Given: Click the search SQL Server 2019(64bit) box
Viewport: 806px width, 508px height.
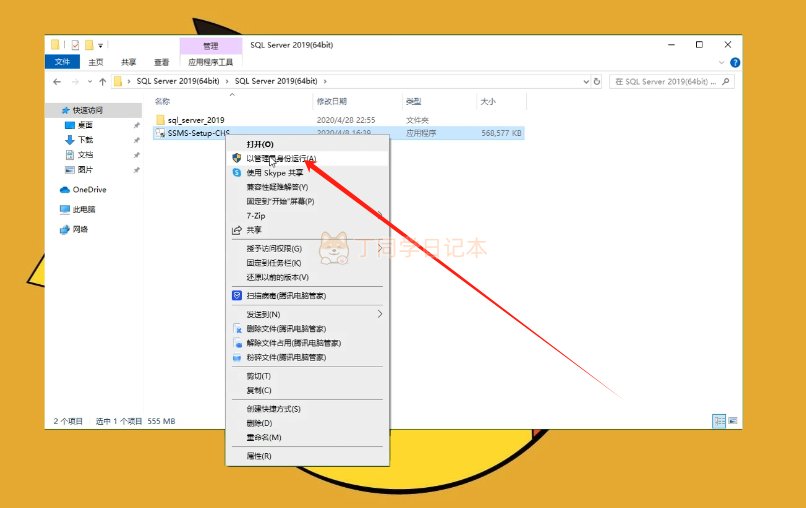Looking at the screenshot, I should click(672, 81).
